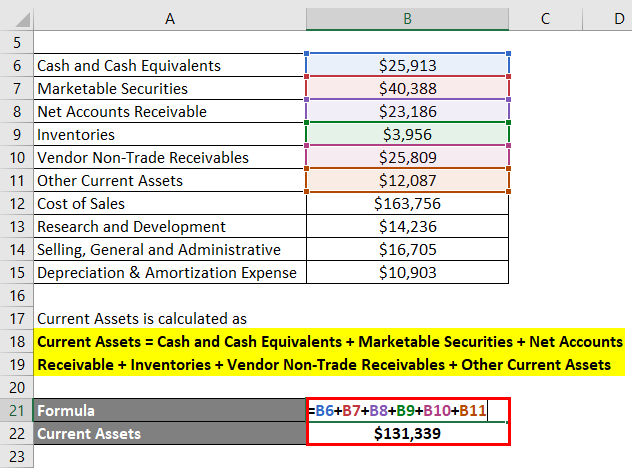Click the 'Cost of Sales' cell
632x468 pixels.
tap(170, 203)
